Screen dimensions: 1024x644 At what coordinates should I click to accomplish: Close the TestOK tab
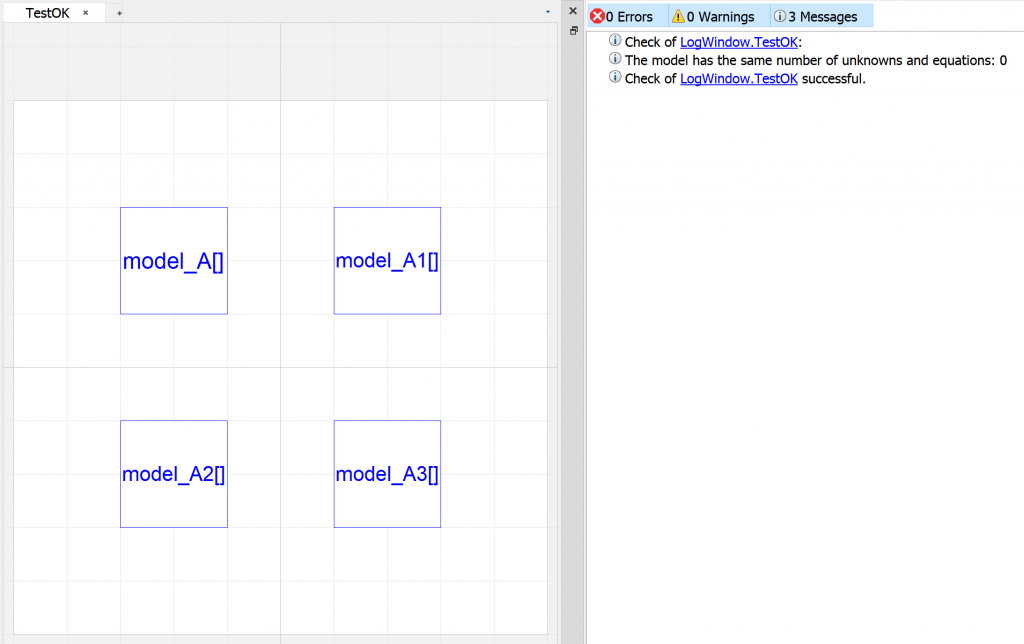pyautogui.click(x=86, y=13)
